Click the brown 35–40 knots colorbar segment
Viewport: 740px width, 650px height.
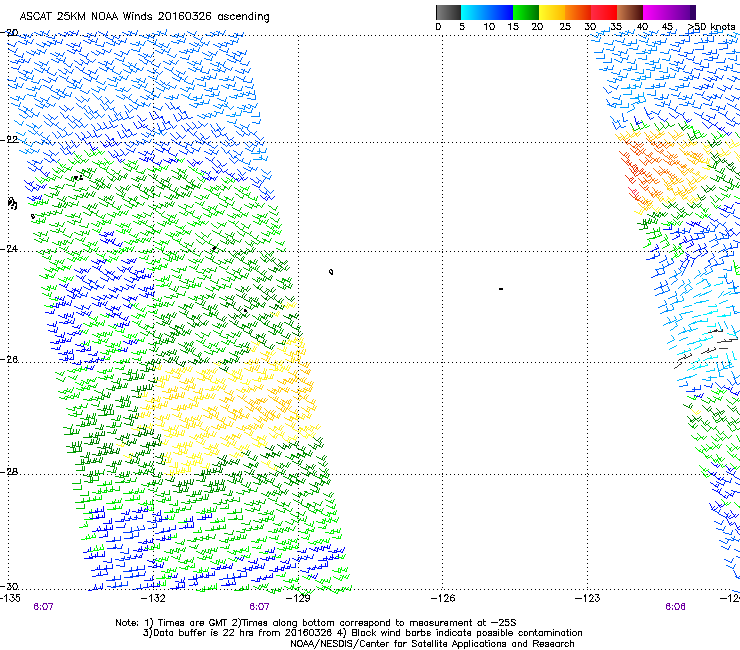(630, 12)
